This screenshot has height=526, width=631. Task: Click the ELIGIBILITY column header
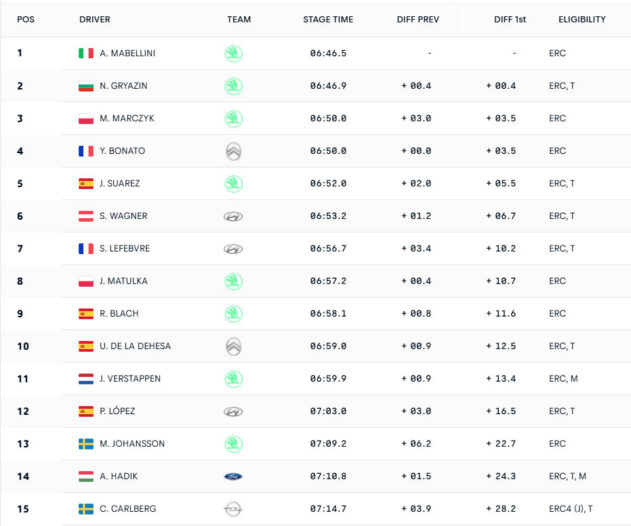tap(582, 19)
